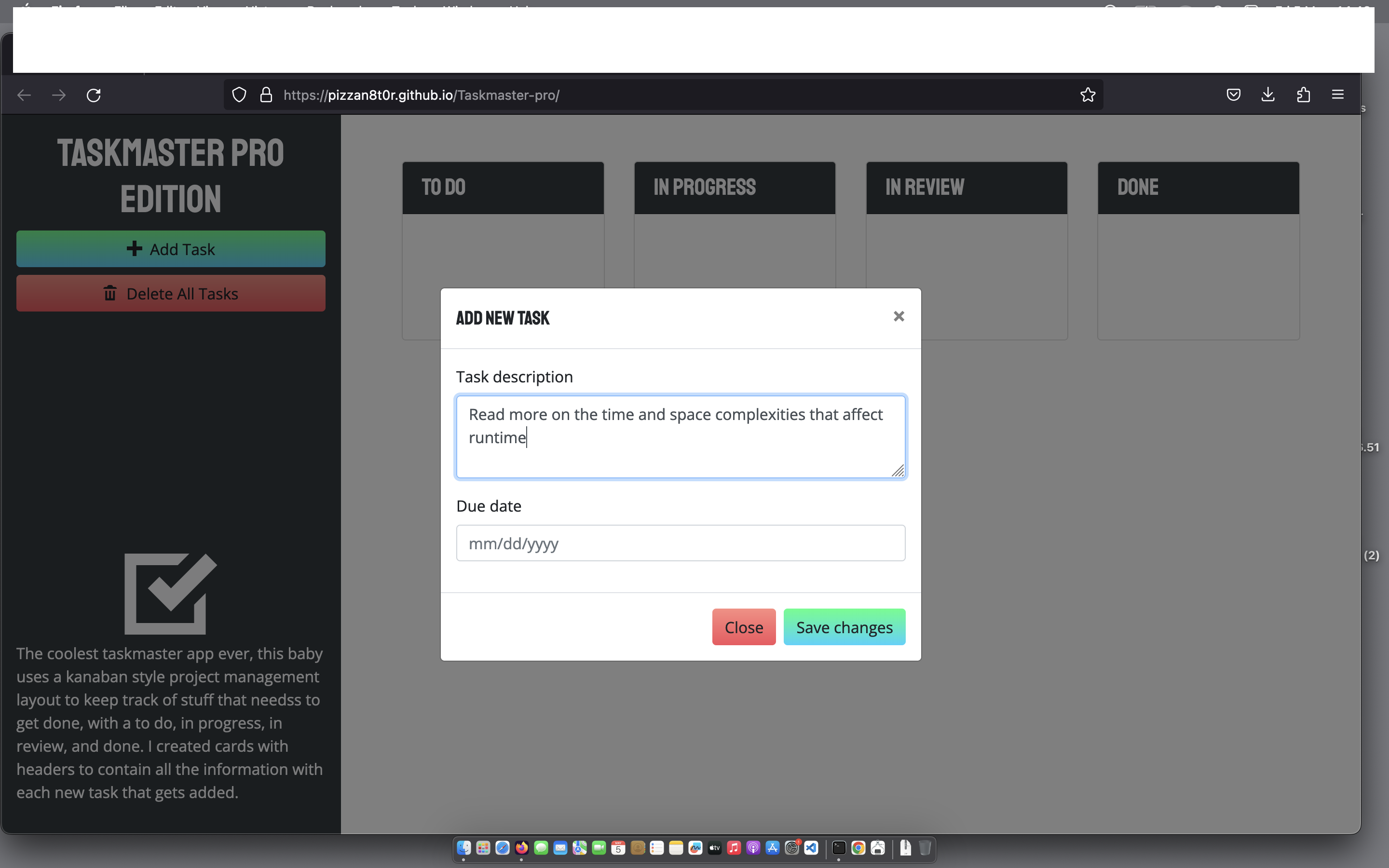Image resolution: width=1389 pixels, height=868 pixels.
Task: Open the Downloads panel
Action: [x=1268, y=95]
